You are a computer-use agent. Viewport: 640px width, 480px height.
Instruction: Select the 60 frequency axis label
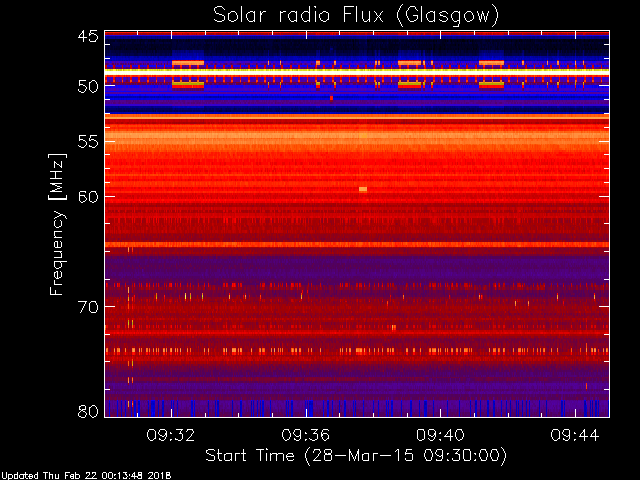(x=88, y=197)
